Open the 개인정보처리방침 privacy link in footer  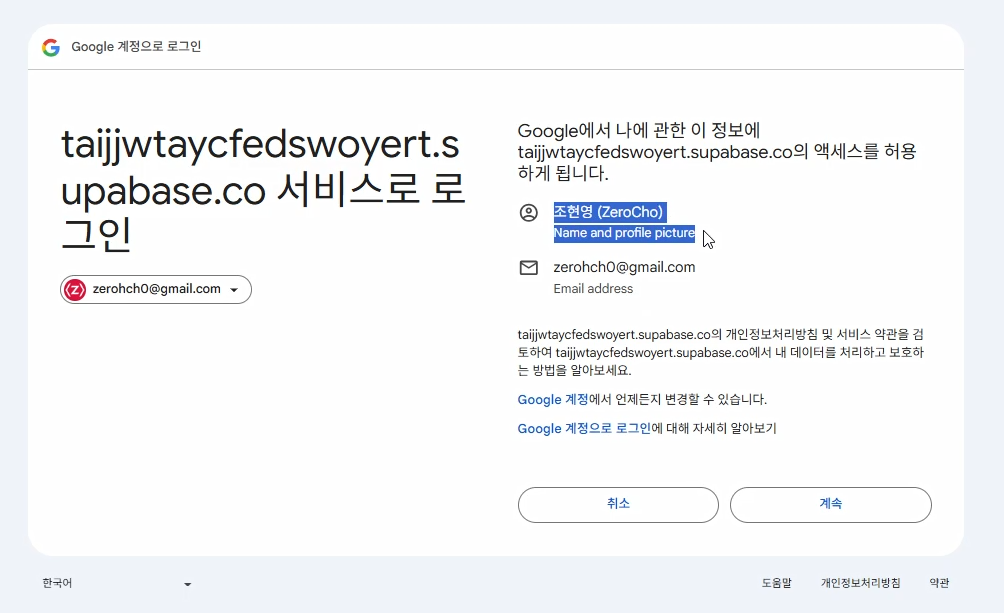(860, 581)
